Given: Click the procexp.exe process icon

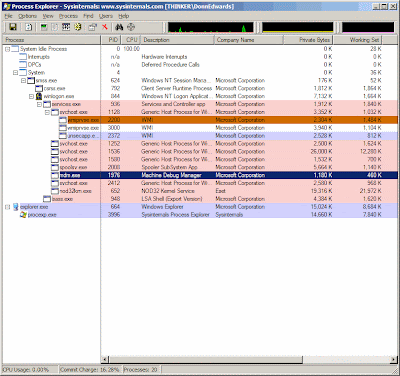Looking at the screenshot, I should (x=23, y=215).
